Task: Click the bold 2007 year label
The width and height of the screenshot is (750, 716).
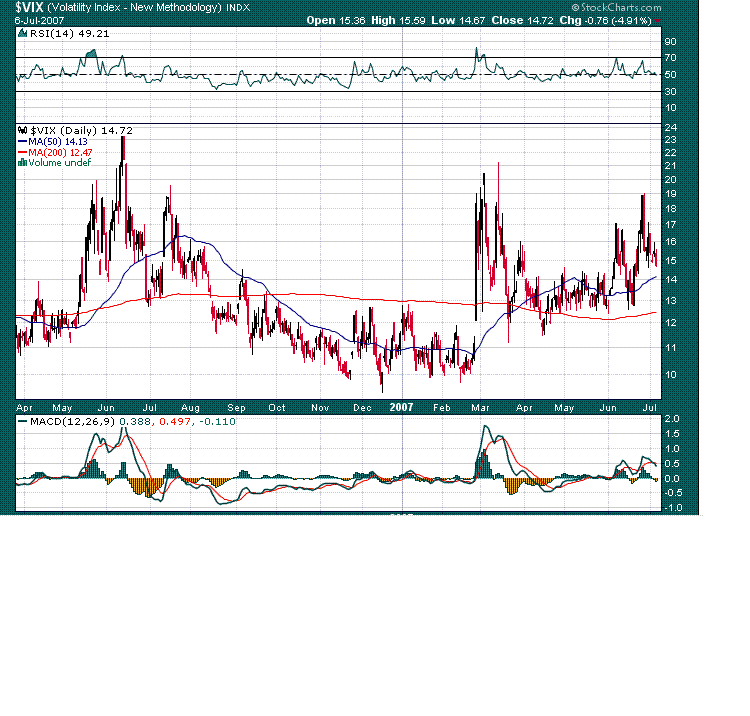Action: click(x=401, y=407)
